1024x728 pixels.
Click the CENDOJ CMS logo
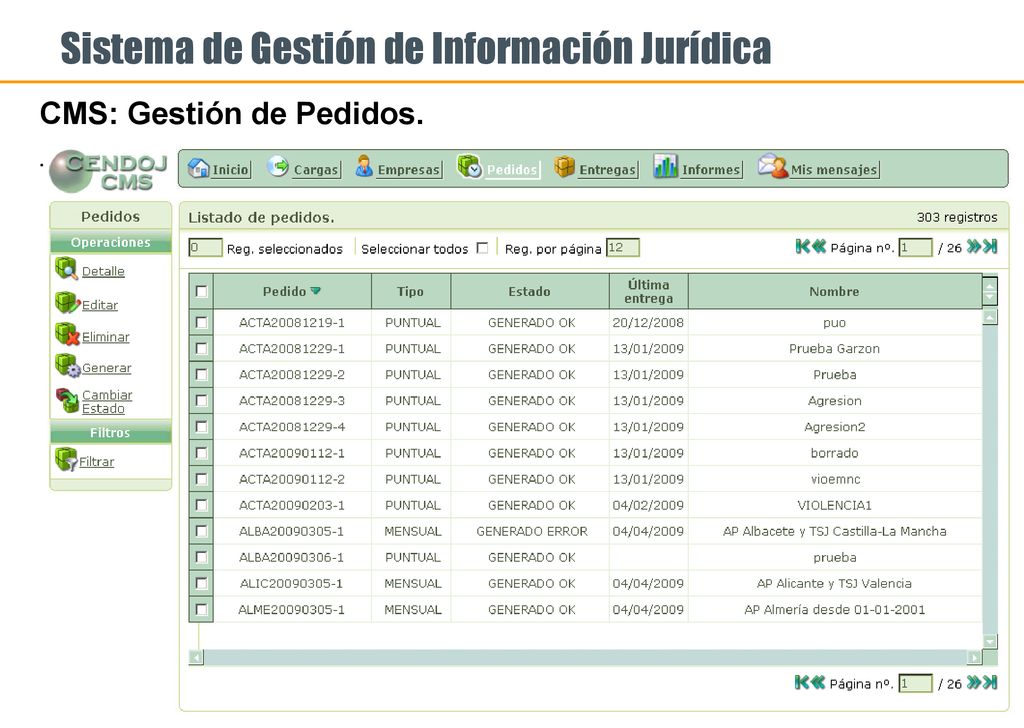(x=108, y=171)
